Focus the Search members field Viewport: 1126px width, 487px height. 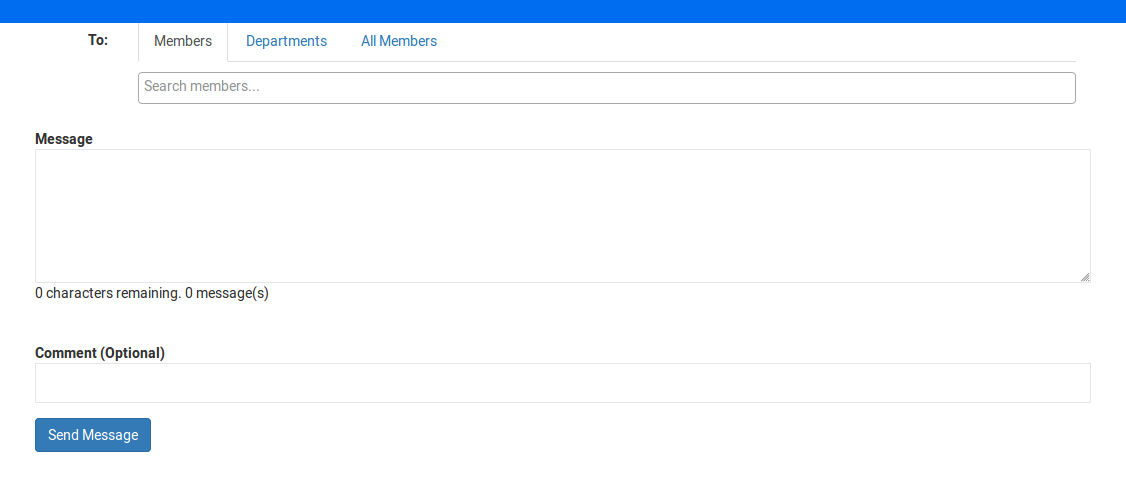pyautogui.click(x=607, y=88)
